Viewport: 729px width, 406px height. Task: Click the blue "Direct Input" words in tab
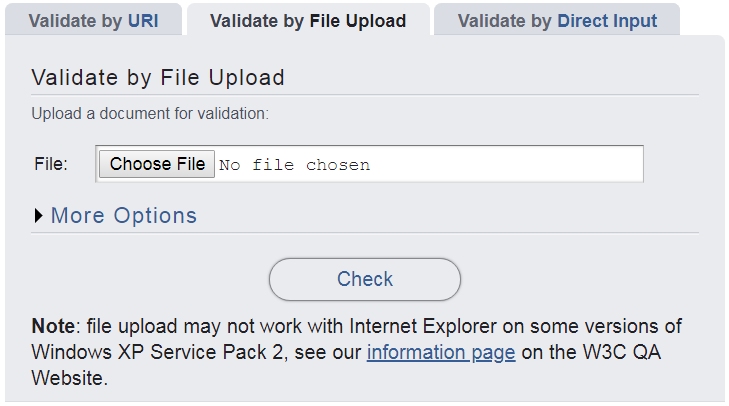point(607,21)
